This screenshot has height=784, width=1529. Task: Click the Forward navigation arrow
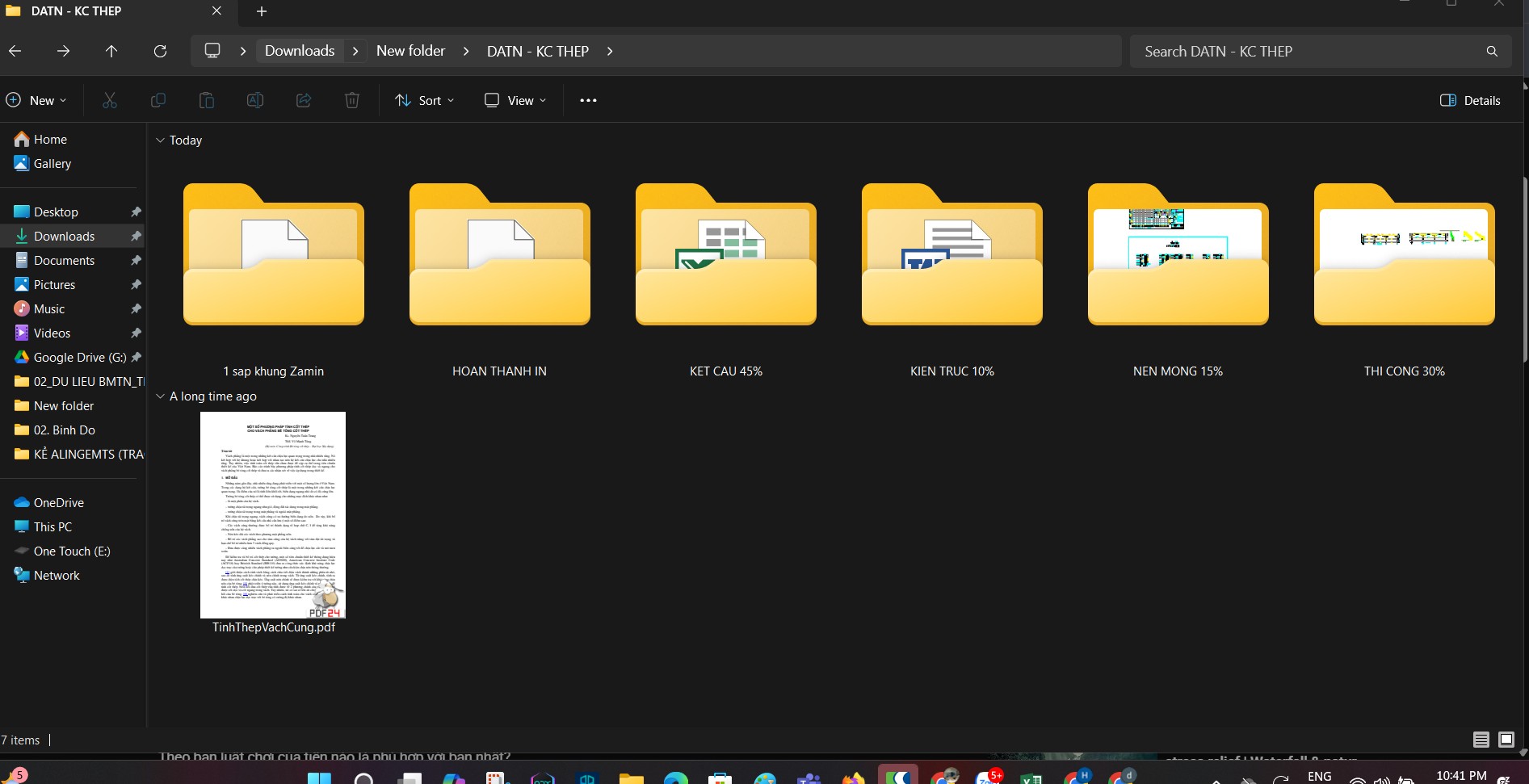63,51
